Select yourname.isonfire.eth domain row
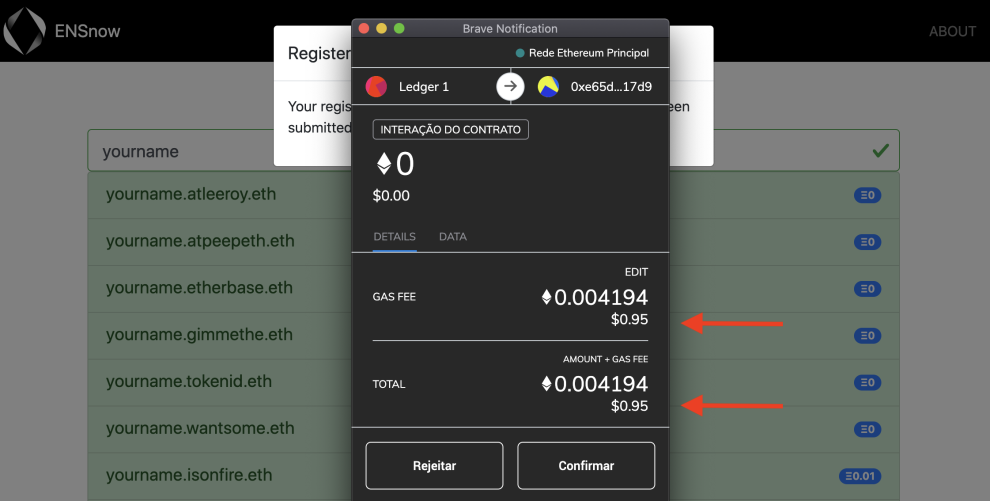990x501 pixels. coord(494,476)
